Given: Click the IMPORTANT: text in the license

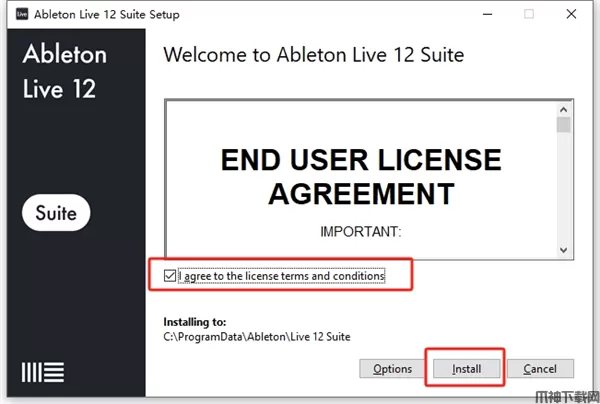Looking at the screenshot, I should tap(360, 232).
